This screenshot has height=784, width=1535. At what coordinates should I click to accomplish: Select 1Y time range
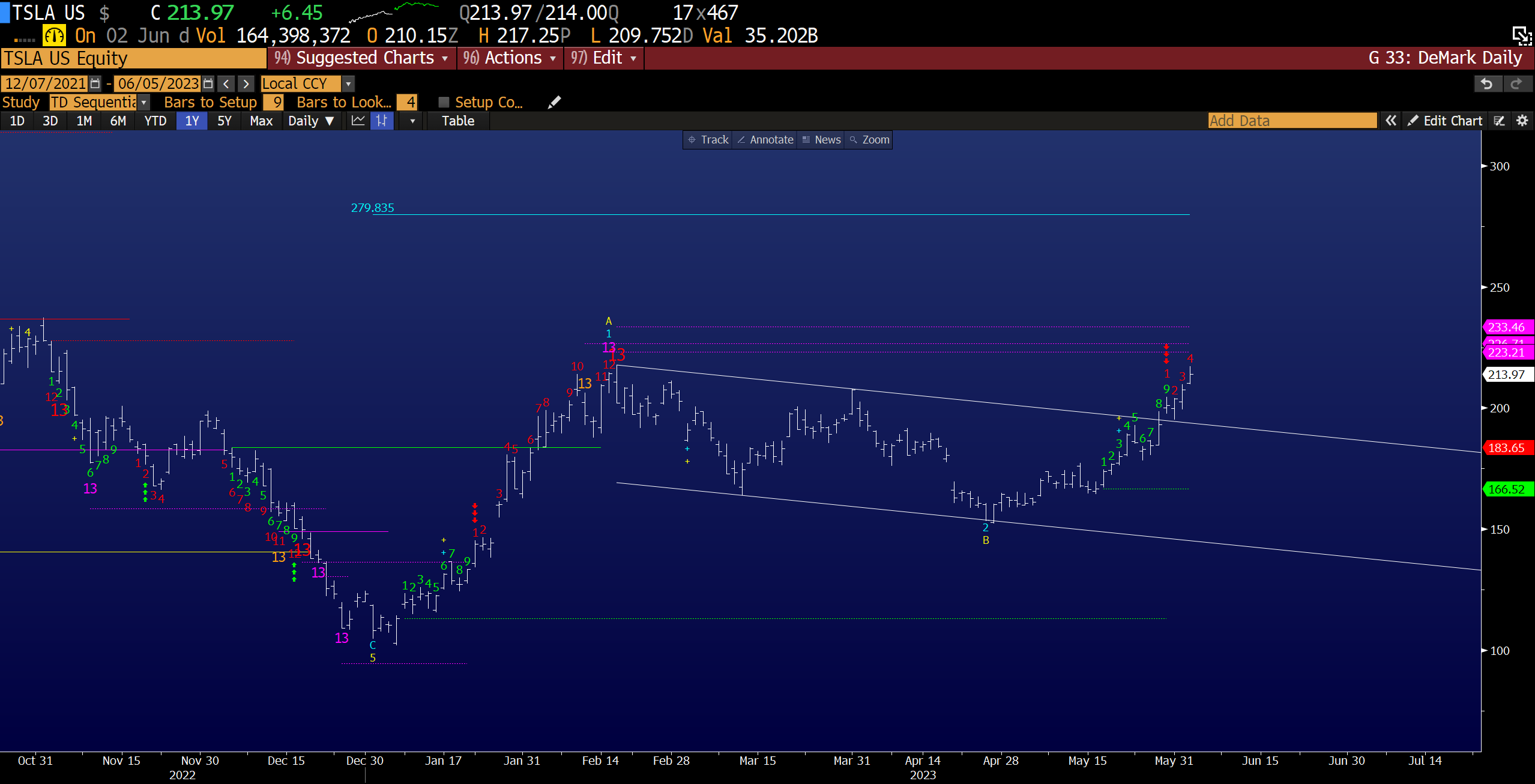coord(192,121)
